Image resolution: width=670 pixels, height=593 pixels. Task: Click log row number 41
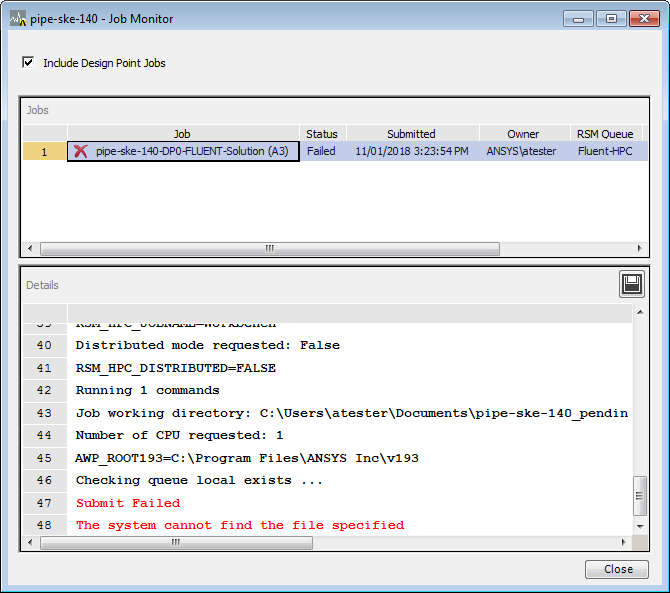click(44, 368)
